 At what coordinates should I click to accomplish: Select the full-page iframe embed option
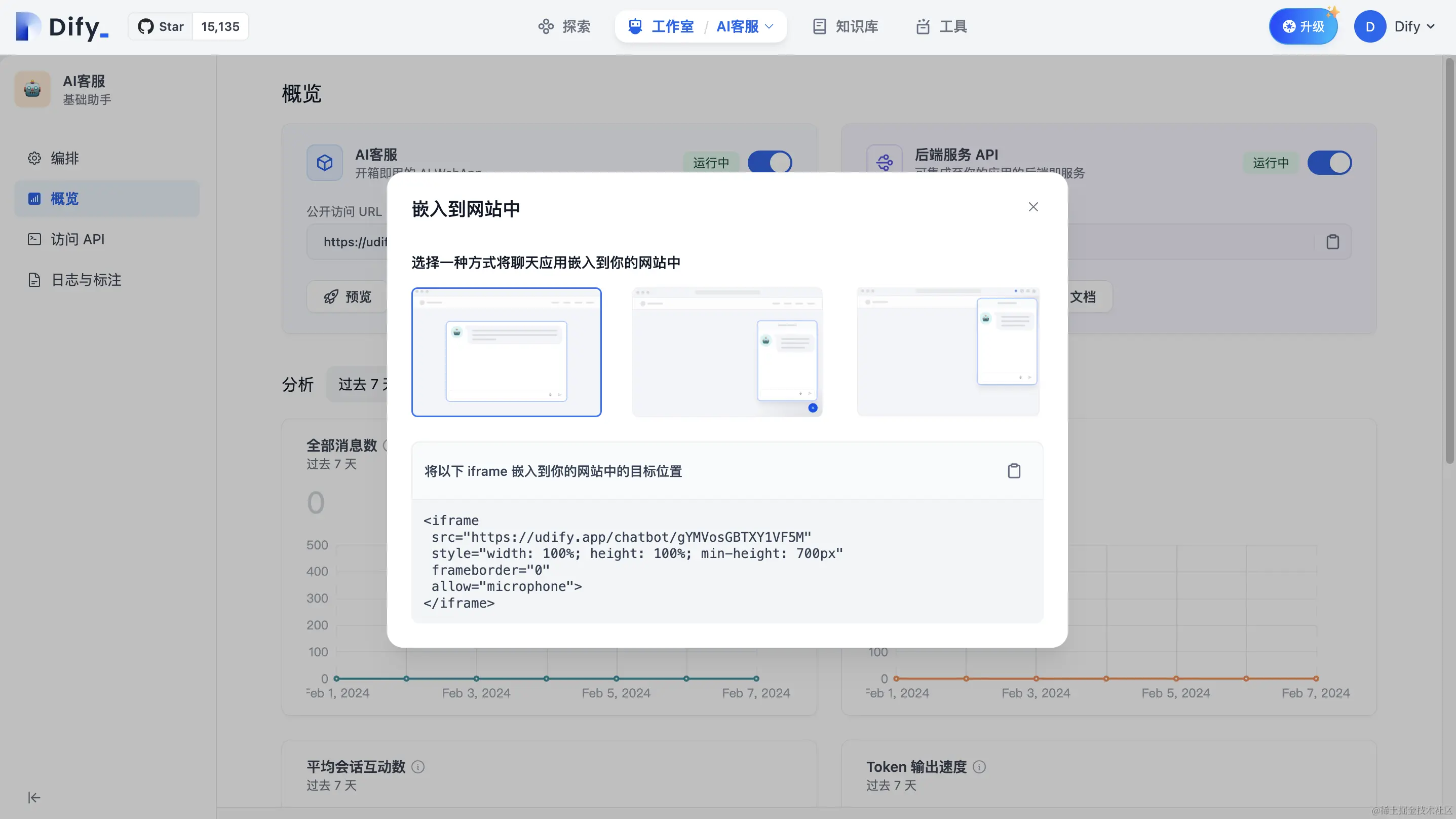[507, 352]
